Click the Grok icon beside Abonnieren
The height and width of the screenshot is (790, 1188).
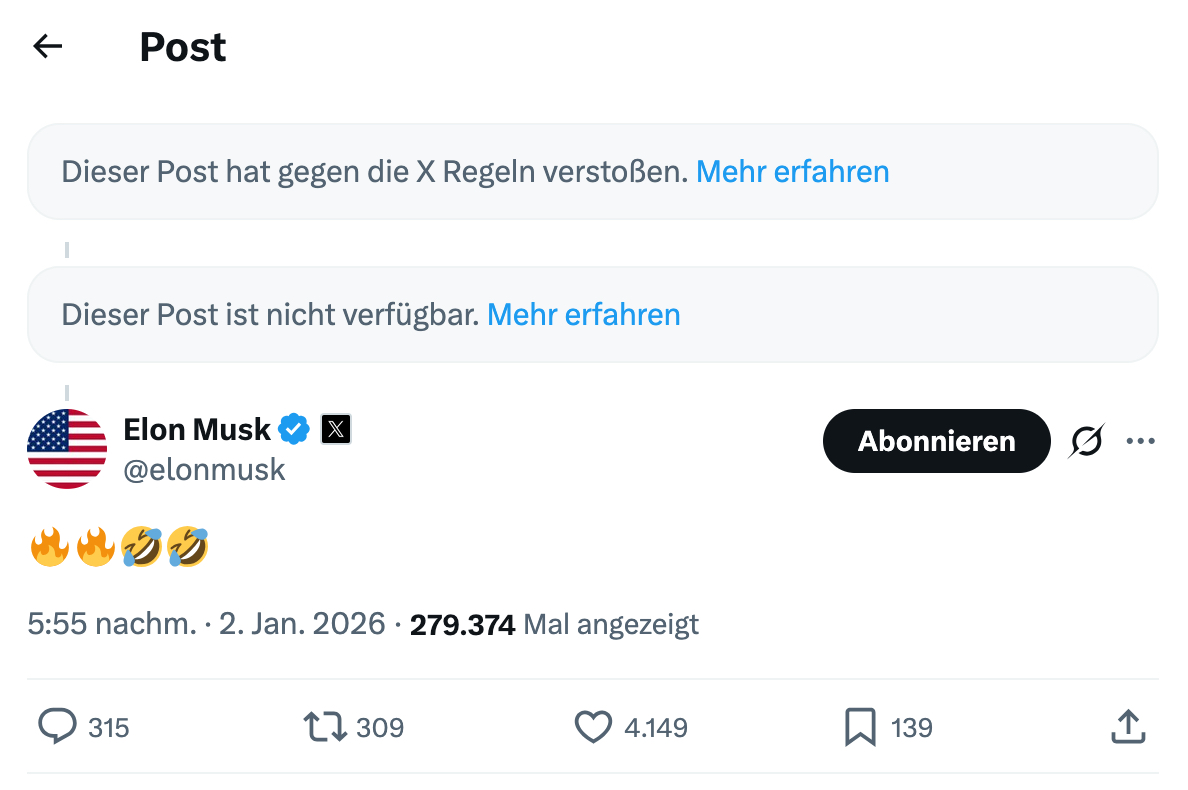tap(1087, 441)
